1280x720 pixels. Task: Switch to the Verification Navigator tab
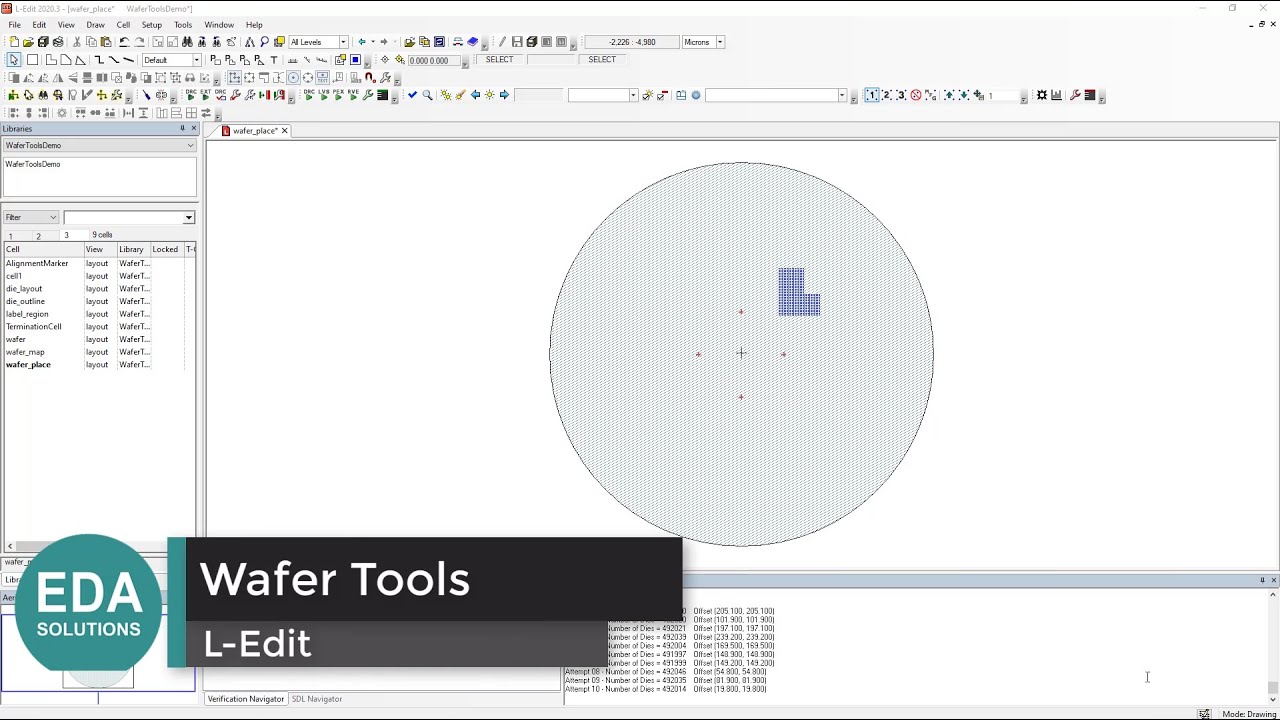pyautogui.click(x=246, y=699)
